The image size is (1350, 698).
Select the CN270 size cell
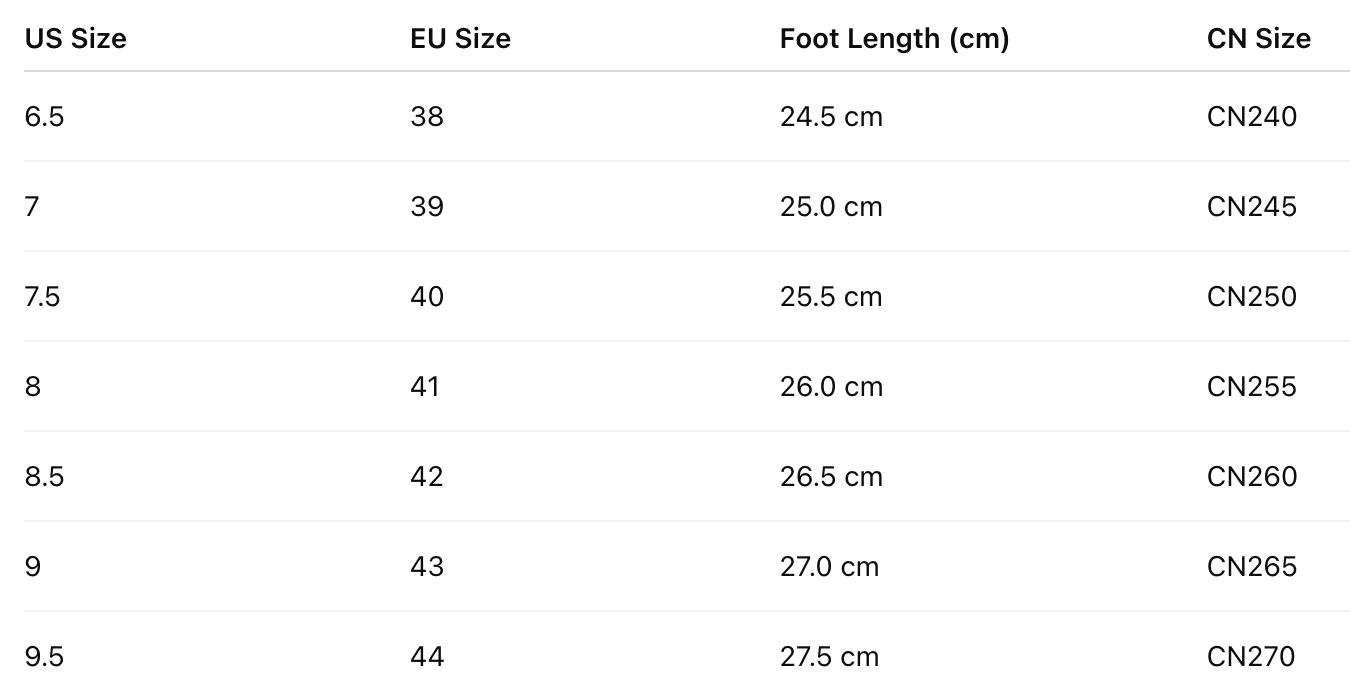[x=1251, y=657]
